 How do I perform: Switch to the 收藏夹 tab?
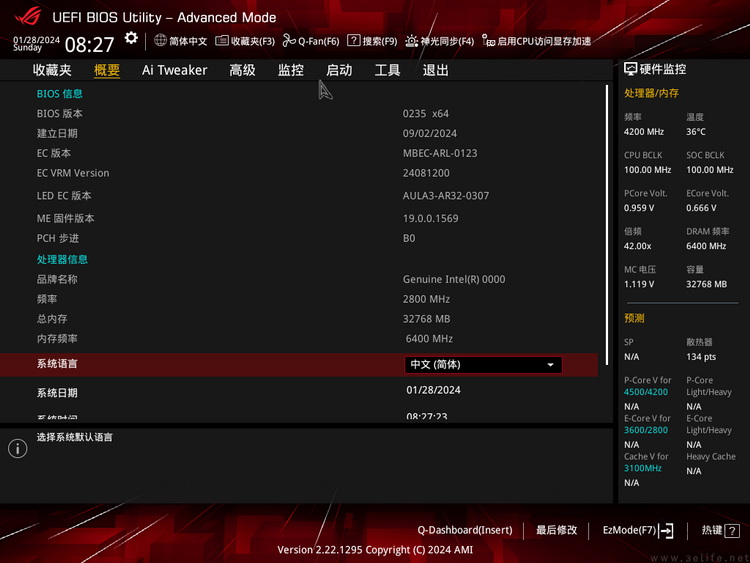[52, 70]
